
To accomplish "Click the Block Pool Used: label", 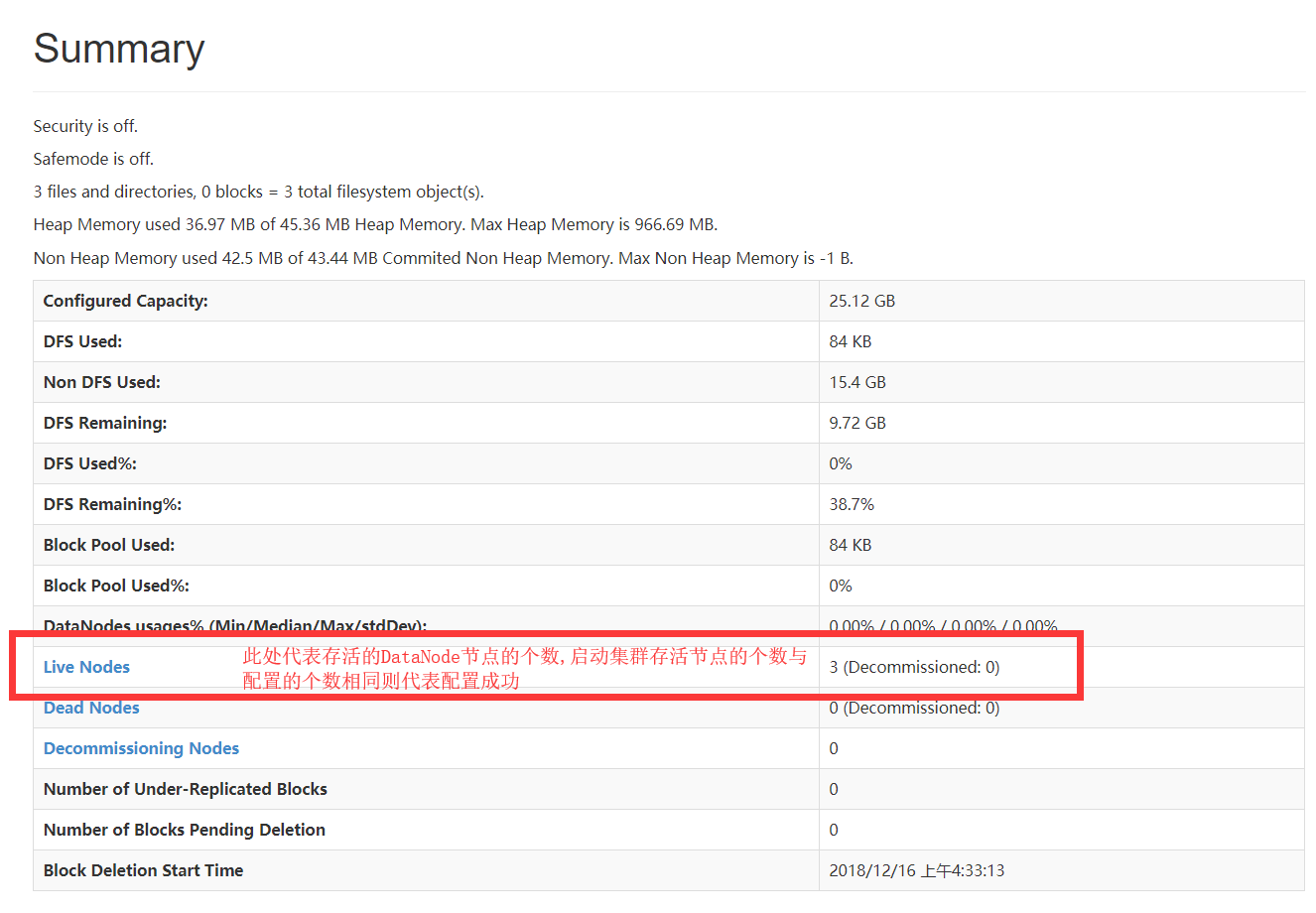I will pyautogui.click(x=109, y=545).
